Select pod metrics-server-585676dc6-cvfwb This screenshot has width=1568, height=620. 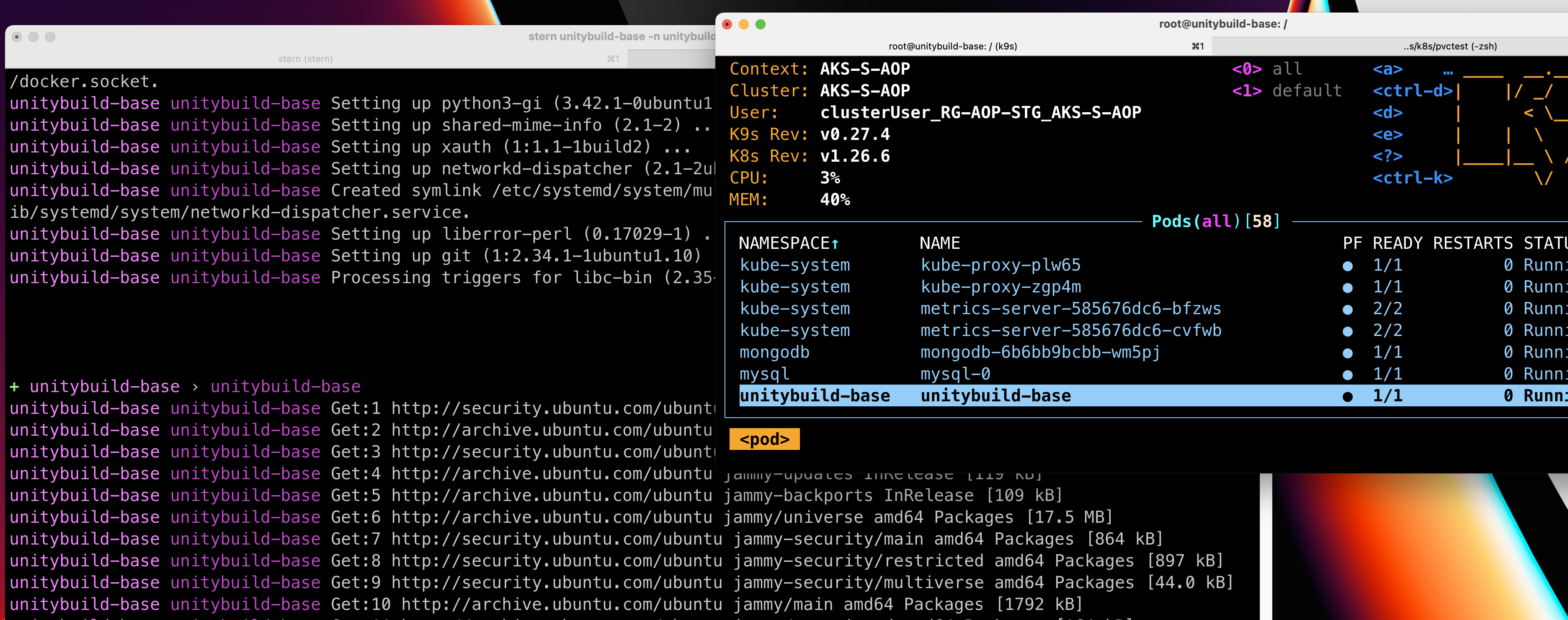[1070, 331]
